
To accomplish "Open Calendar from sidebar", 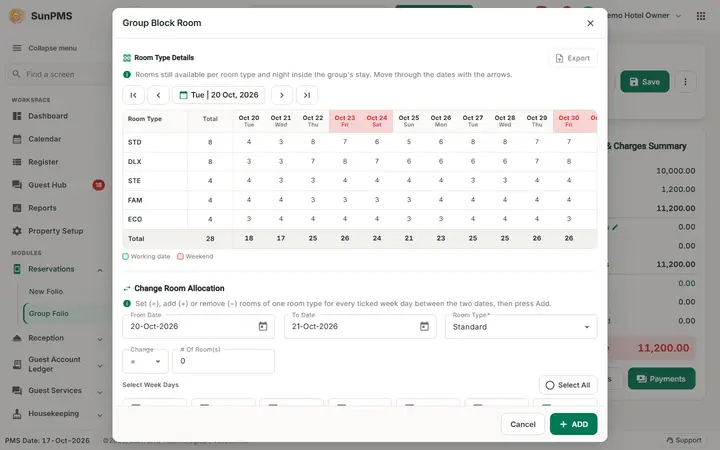I will (x=45, y=139).
